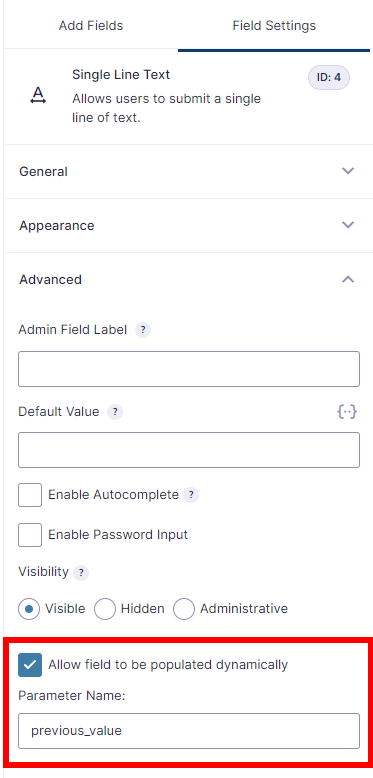
Task: Click the ID: 4 badge
Action: [x=329, y=78]
